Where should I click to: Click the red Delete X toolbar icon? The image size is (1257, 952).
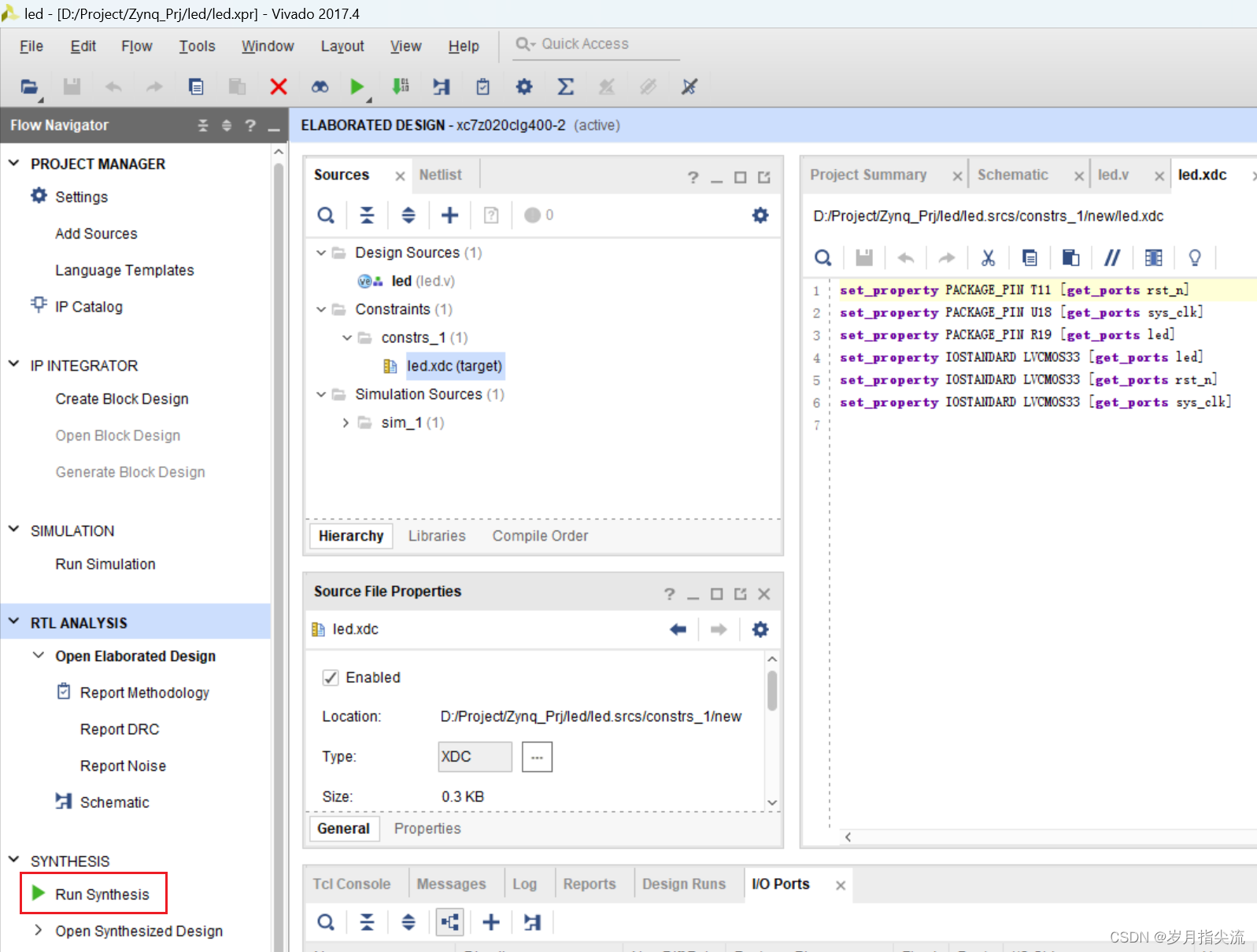click(279, 87)
